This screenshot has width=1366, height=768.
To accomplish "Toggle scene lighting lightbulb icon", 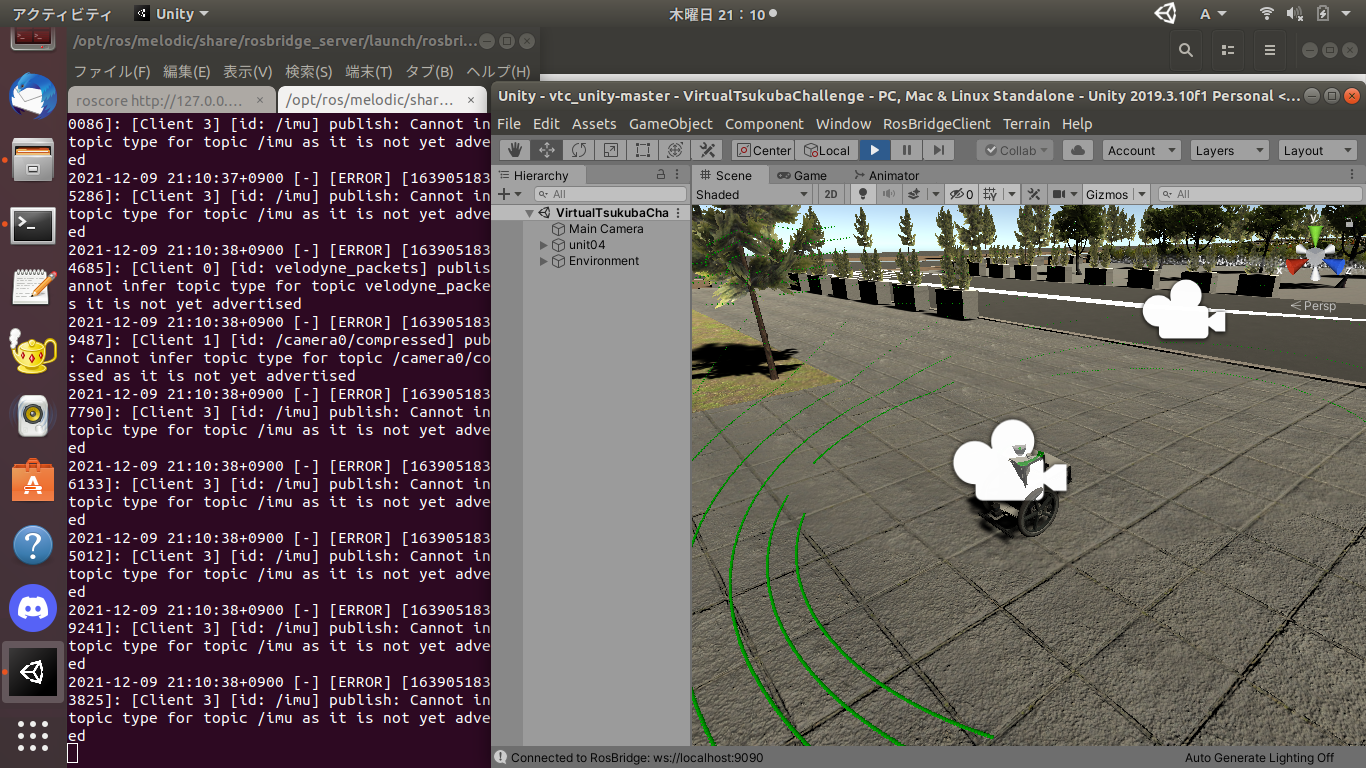I will [x=862, y=194].
